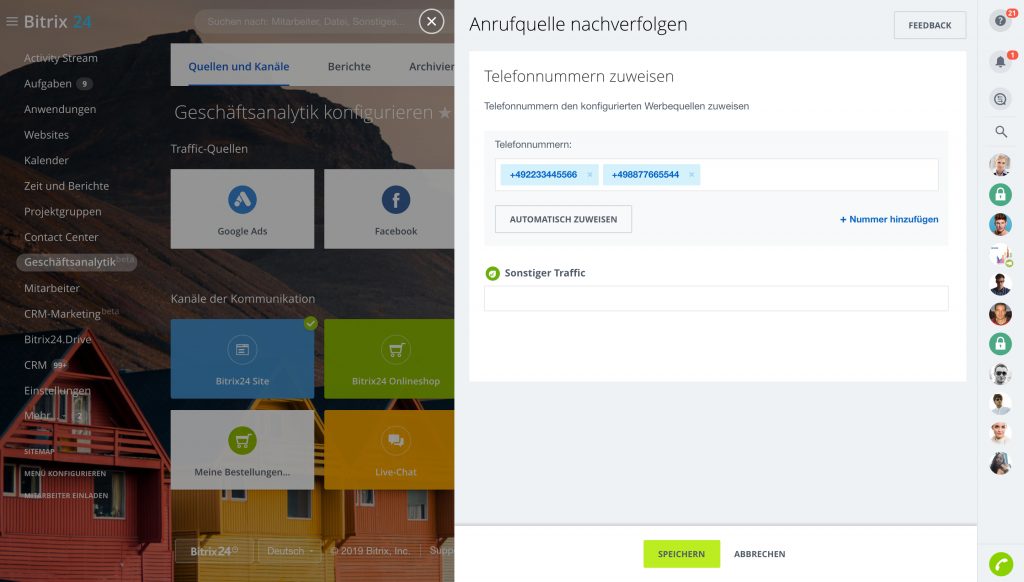Click the Bitrix 24 logo
The width and height of the screenshot is (1024, 582).
(x=57, y=22)
